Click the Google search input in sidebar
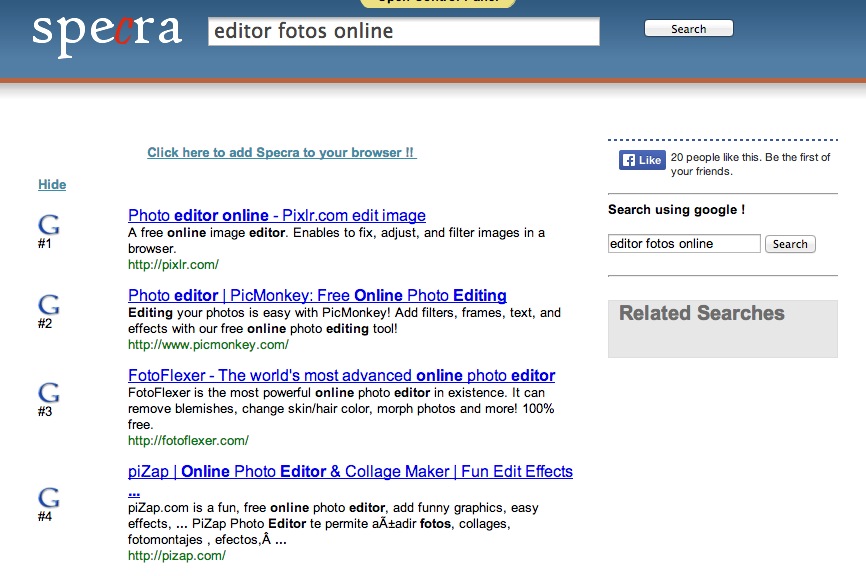Screen dimensions: 866x576 [684, 244]
